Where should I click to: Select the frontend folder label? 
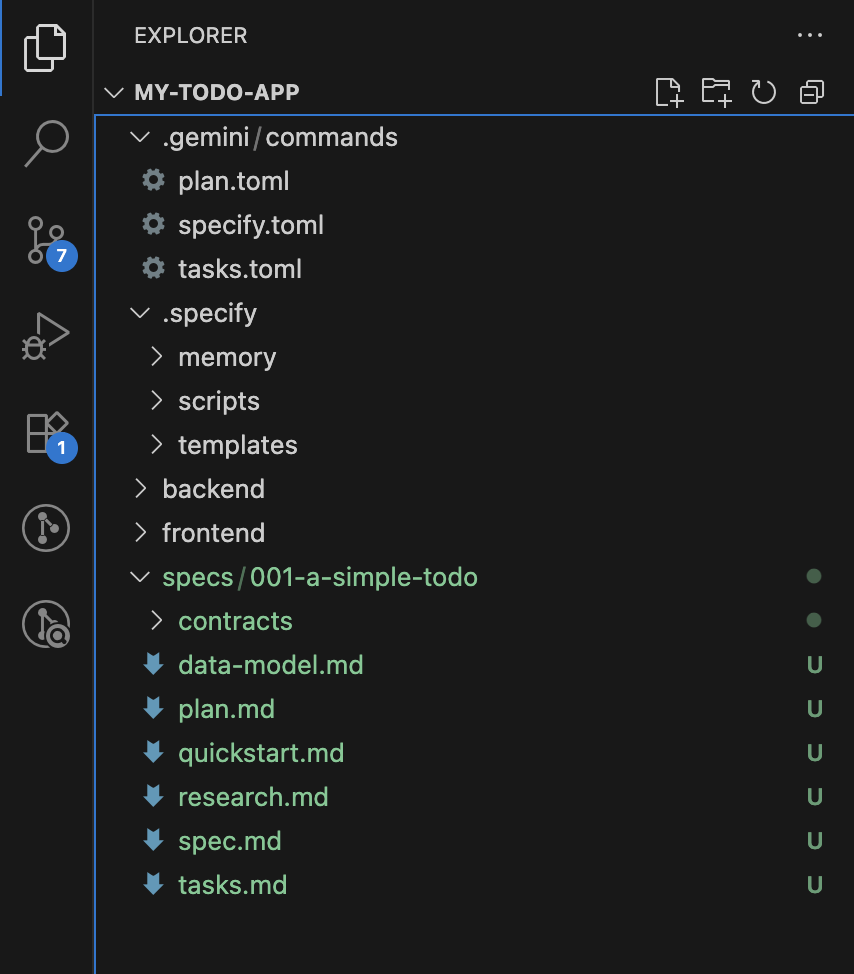point(214,533)
